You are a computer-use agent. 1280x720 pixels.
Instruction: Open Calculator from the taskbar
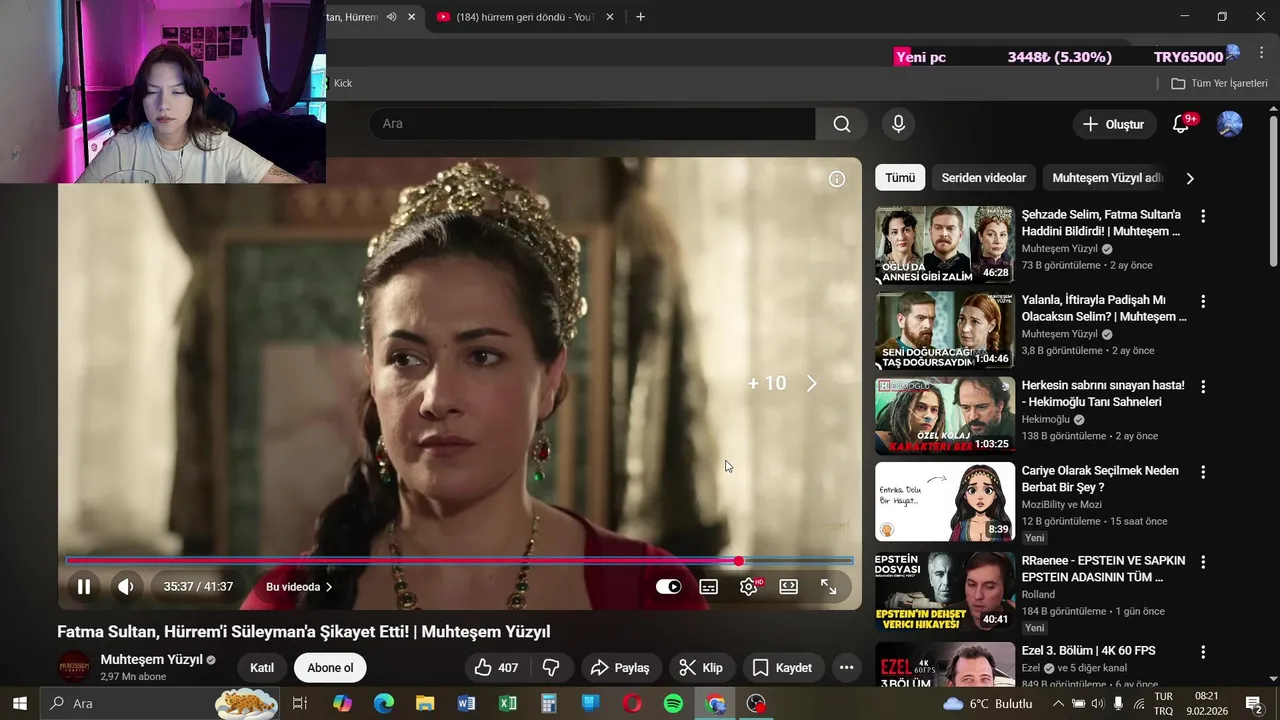pyautogui.click(x=549, y=703)
